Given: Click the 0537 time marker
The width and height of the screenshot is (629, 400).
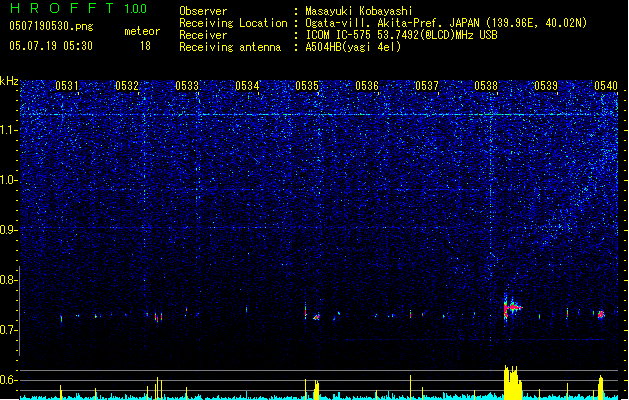Looking at the screenshot, I should tap(427, 86).
